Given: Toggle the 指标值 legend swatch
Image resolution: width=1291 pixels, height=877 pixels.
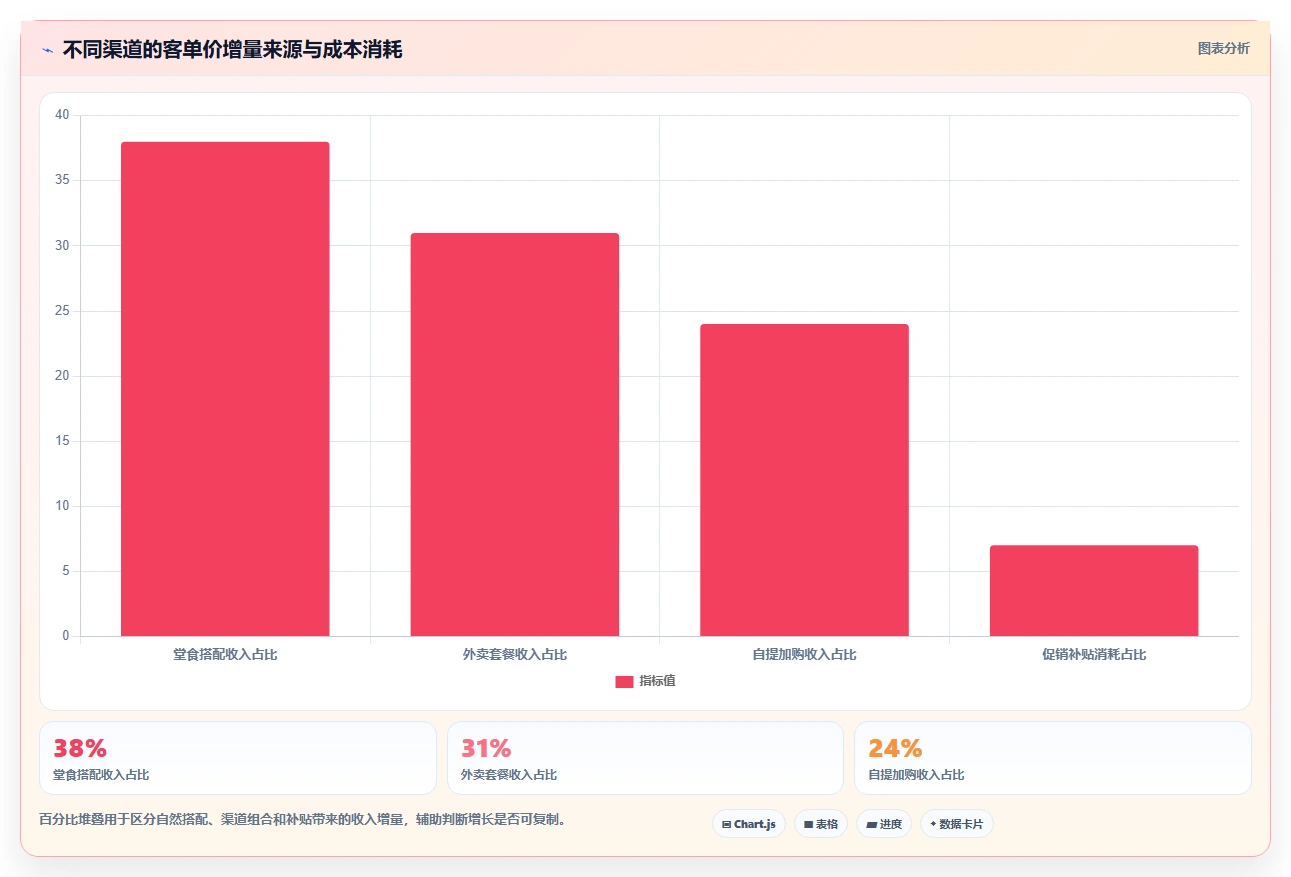Looking at the screenshot, I should click(624, 681).
